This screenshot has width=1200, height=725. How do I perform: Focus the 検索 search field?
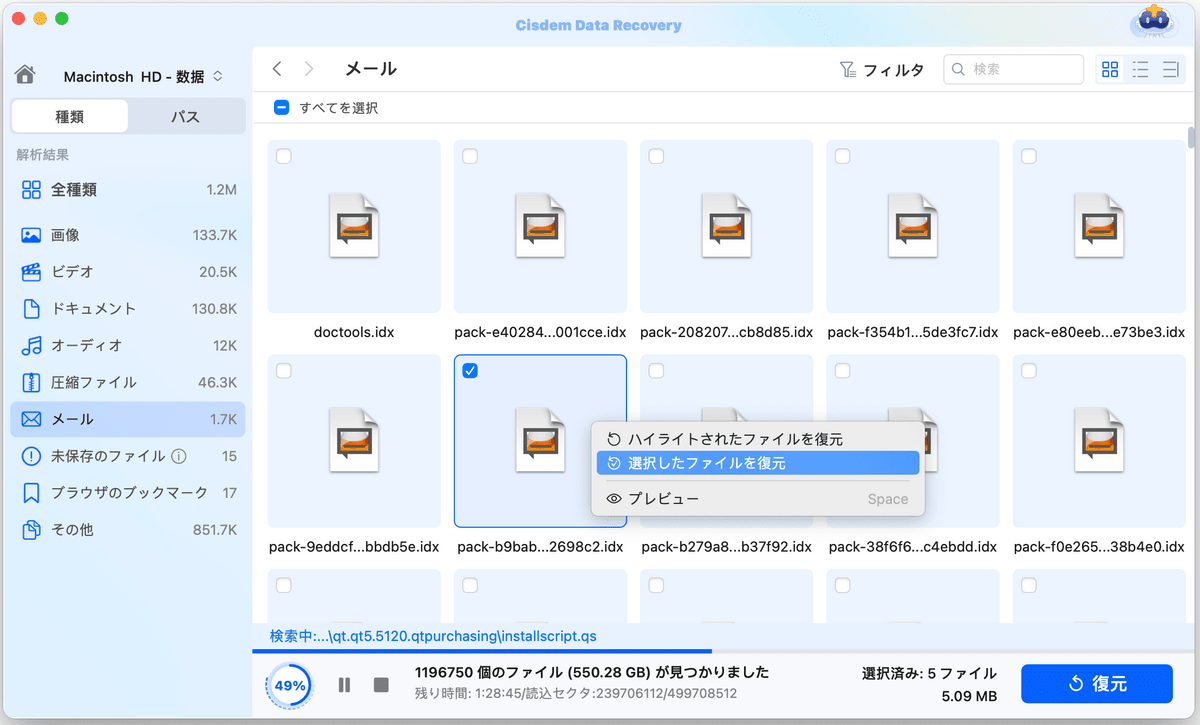(x=1014, y=69)
